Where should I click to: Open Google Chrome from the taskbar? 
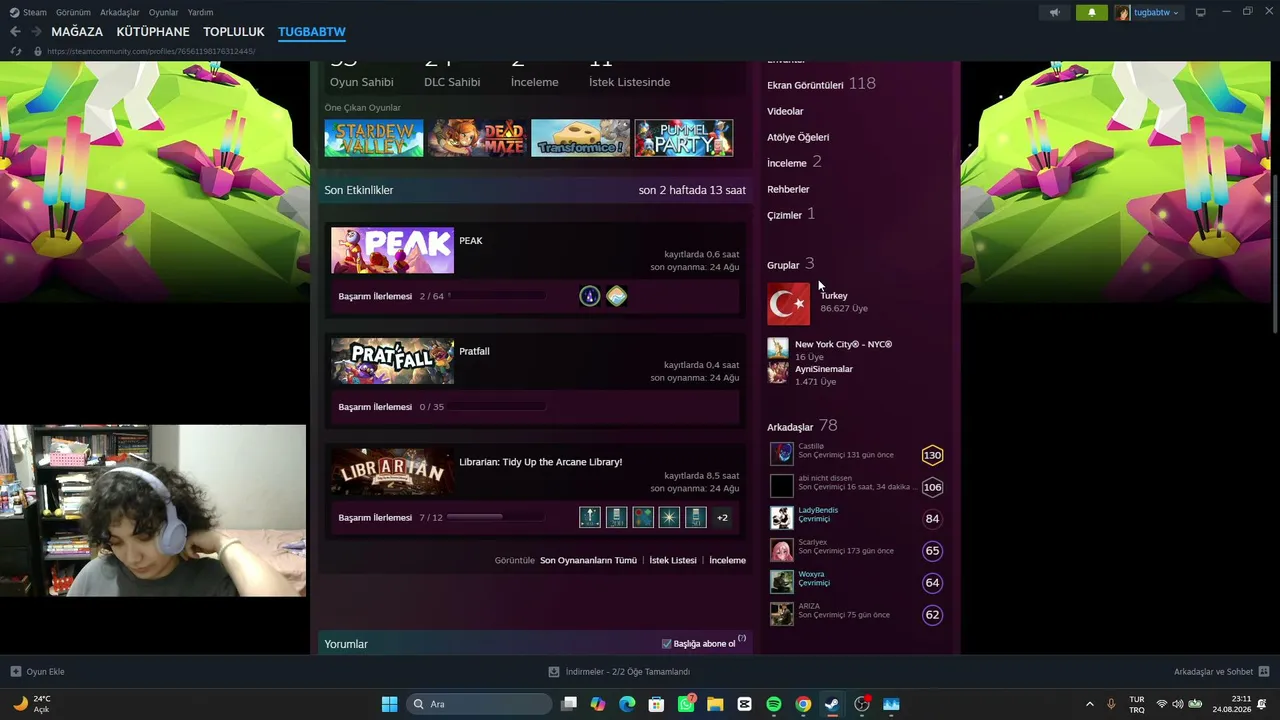coord(803,704)
